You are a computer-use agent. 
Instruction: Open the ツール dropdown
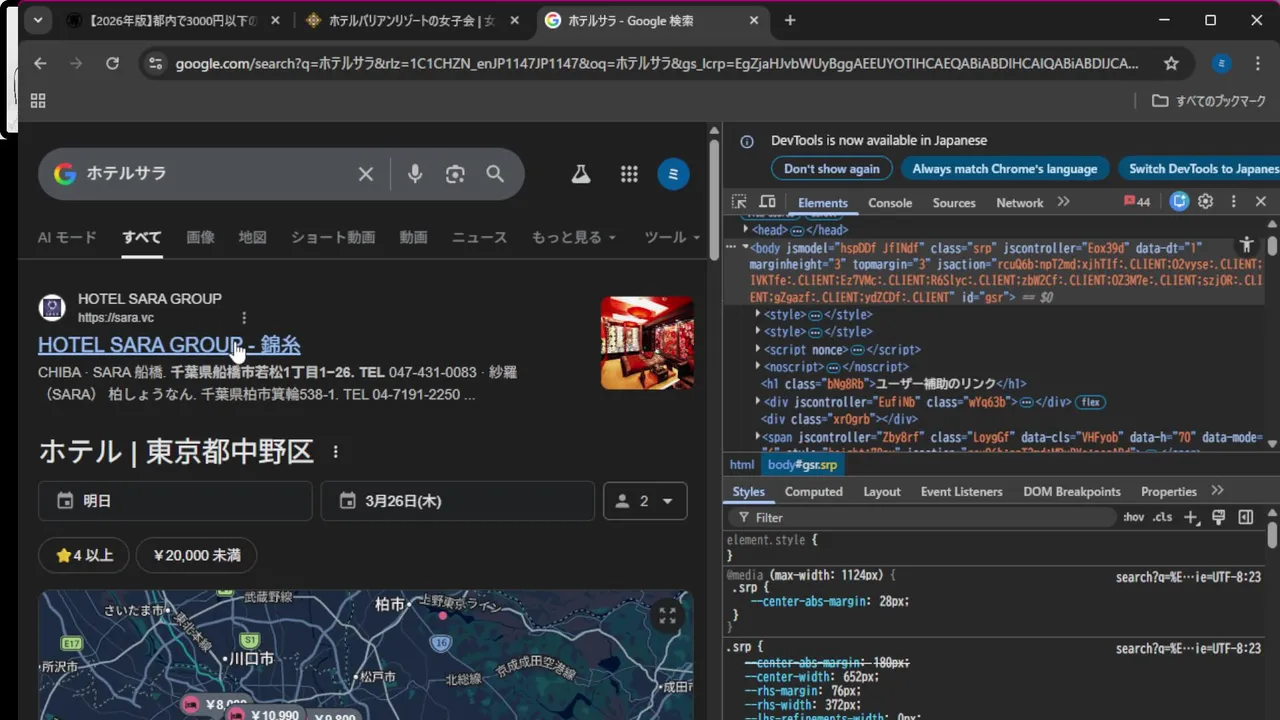pos(672,237)
